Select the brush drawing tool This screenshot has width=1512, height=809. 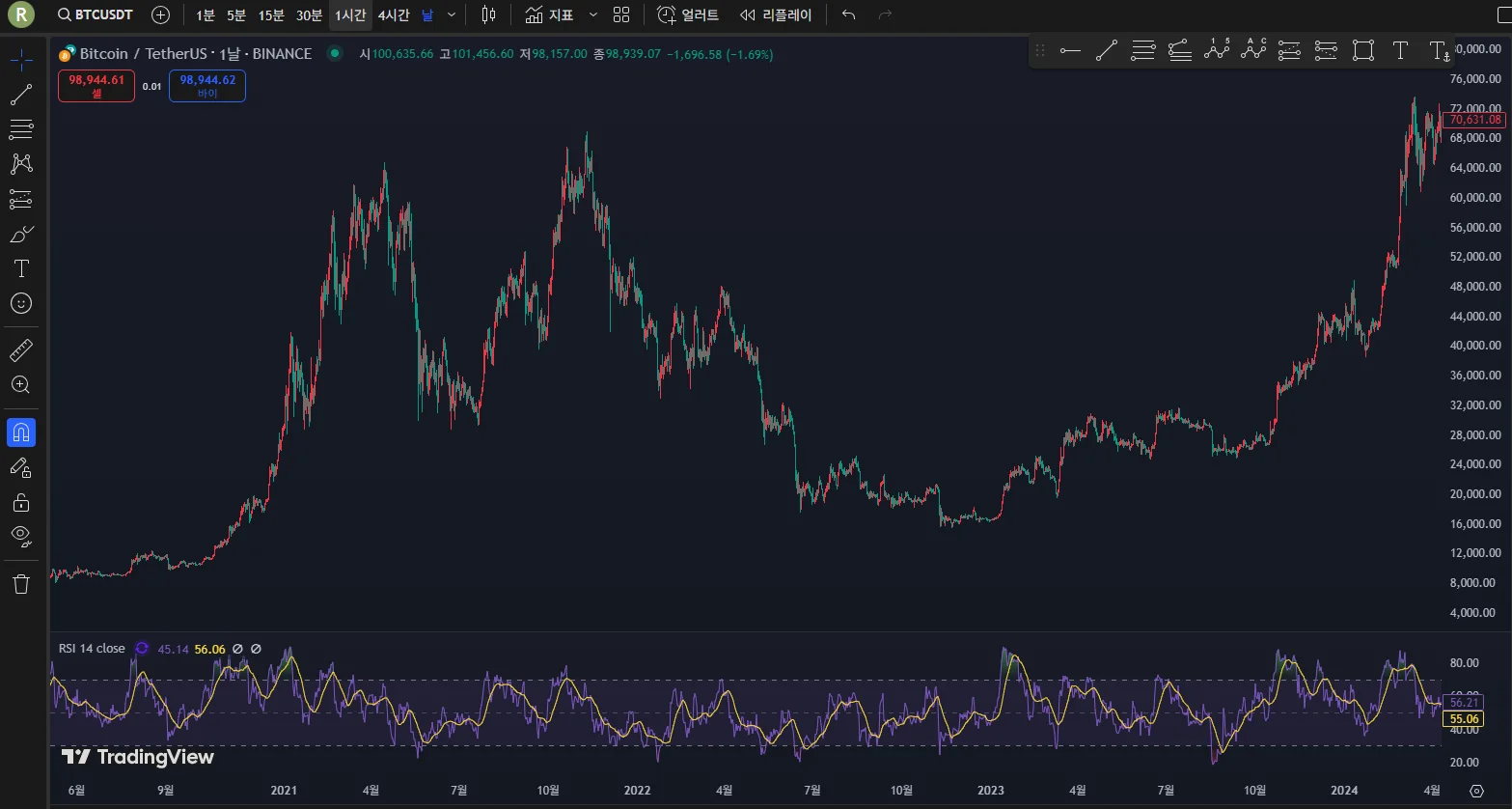click(21, 235)
